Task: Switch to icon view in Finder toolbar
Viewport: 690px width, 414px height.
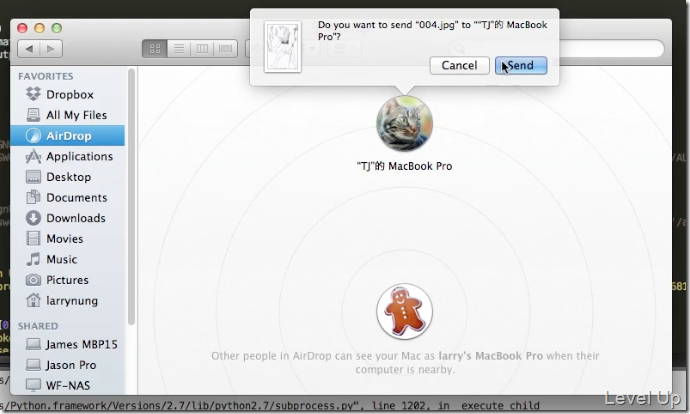Action: click(x=155, y=48)
